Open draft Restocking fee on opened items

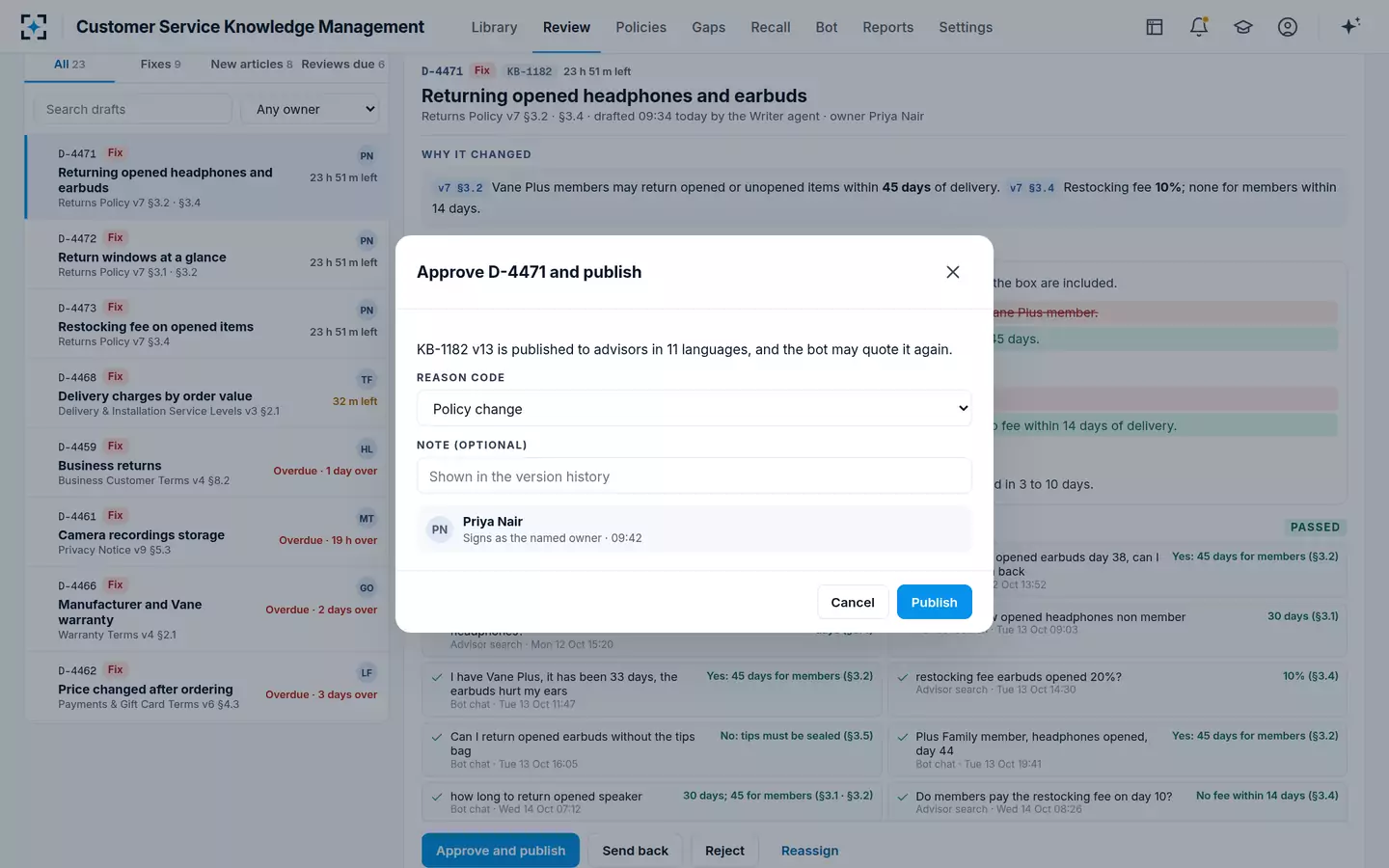pyautogui.click(x=206, y=324)
